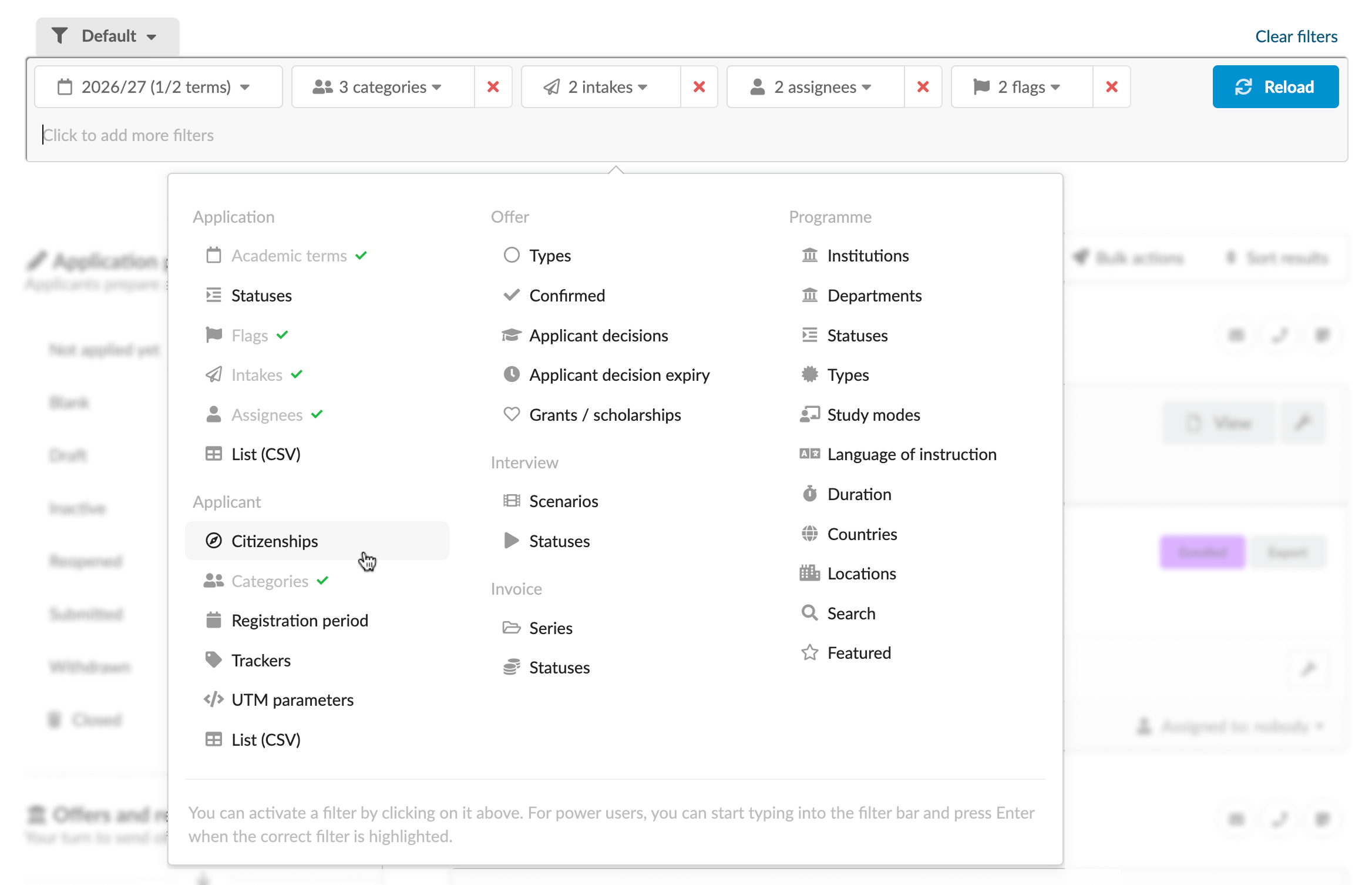Viewport: 1372px width, 885px height.
Task: Click the Reload button
Action: (1275, 87)
